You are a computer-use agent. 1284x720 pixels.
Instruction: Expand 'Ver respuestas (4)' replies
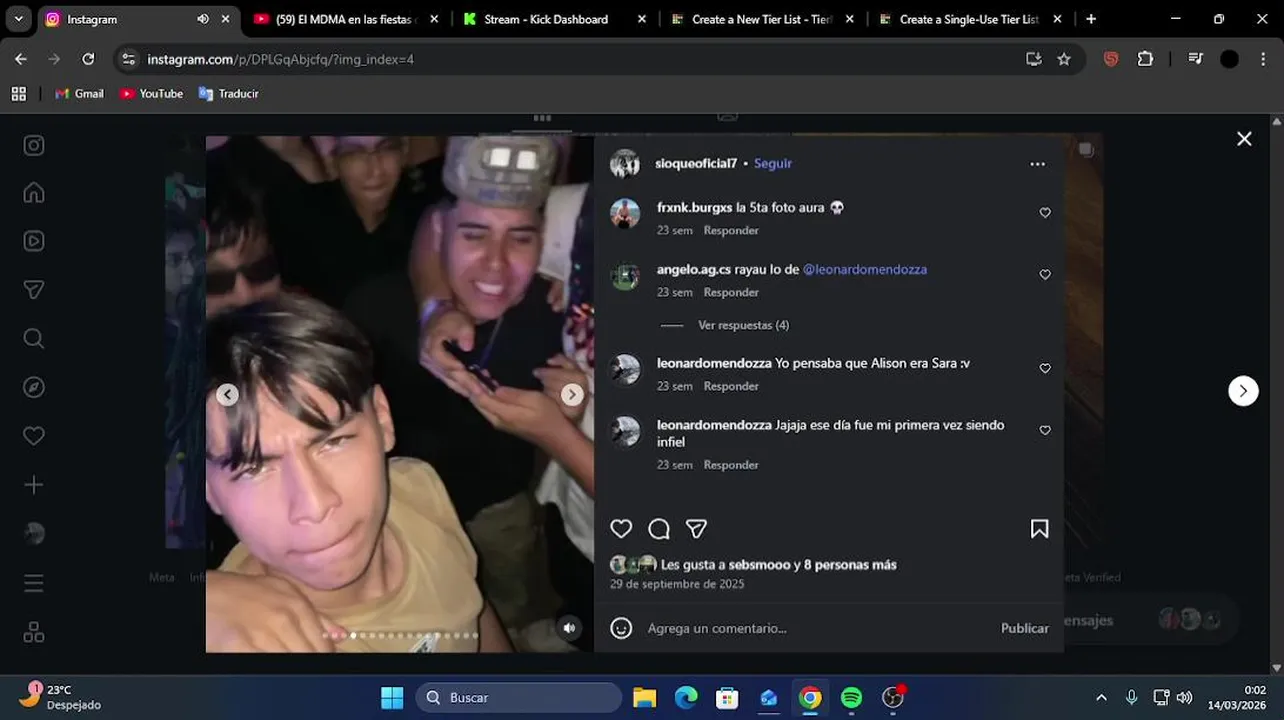coord(743,325)
